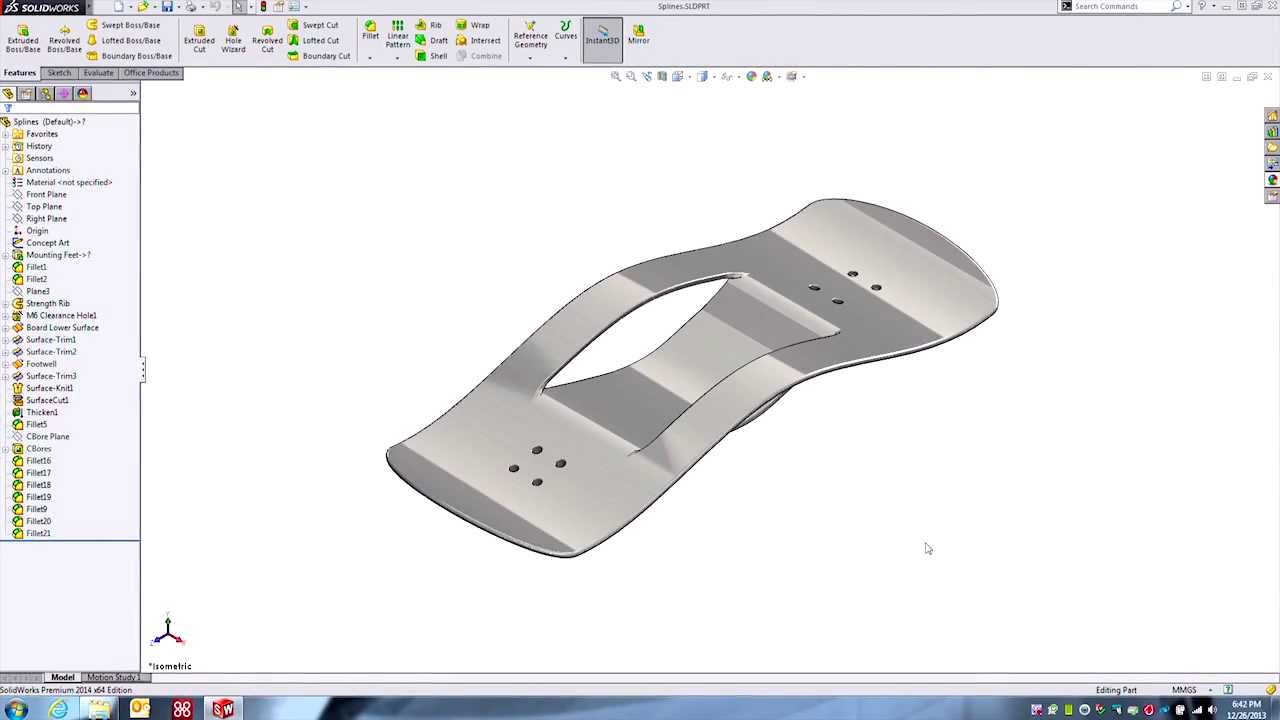This screenshot has width=1280, height=720.
Task: Select M6 Clearance Hole1 feature
Action: (x=61, y=316)
